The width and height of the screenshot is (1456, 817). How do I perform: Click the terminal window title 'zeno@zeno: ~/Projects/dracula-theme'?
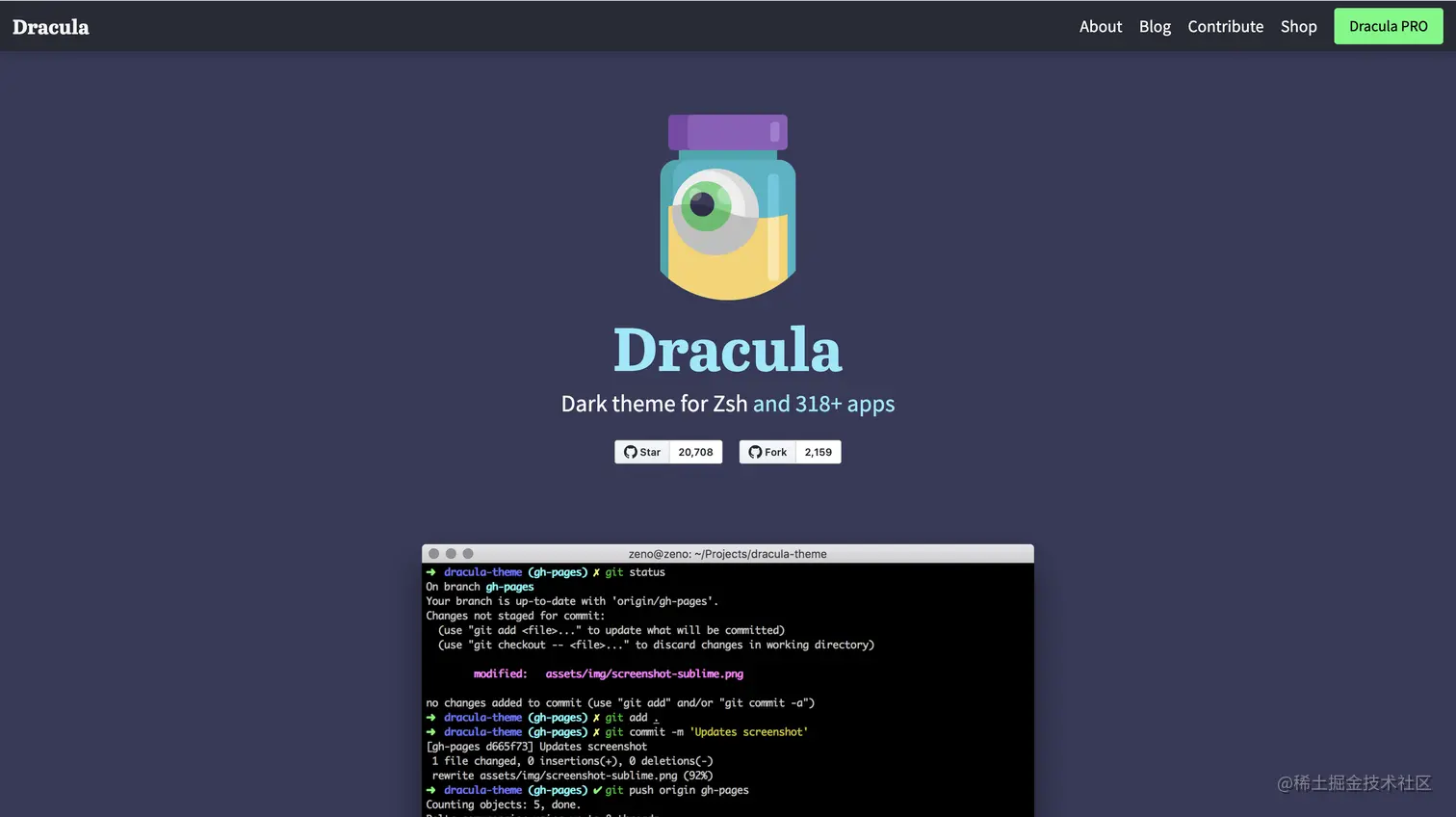[728, 554]
